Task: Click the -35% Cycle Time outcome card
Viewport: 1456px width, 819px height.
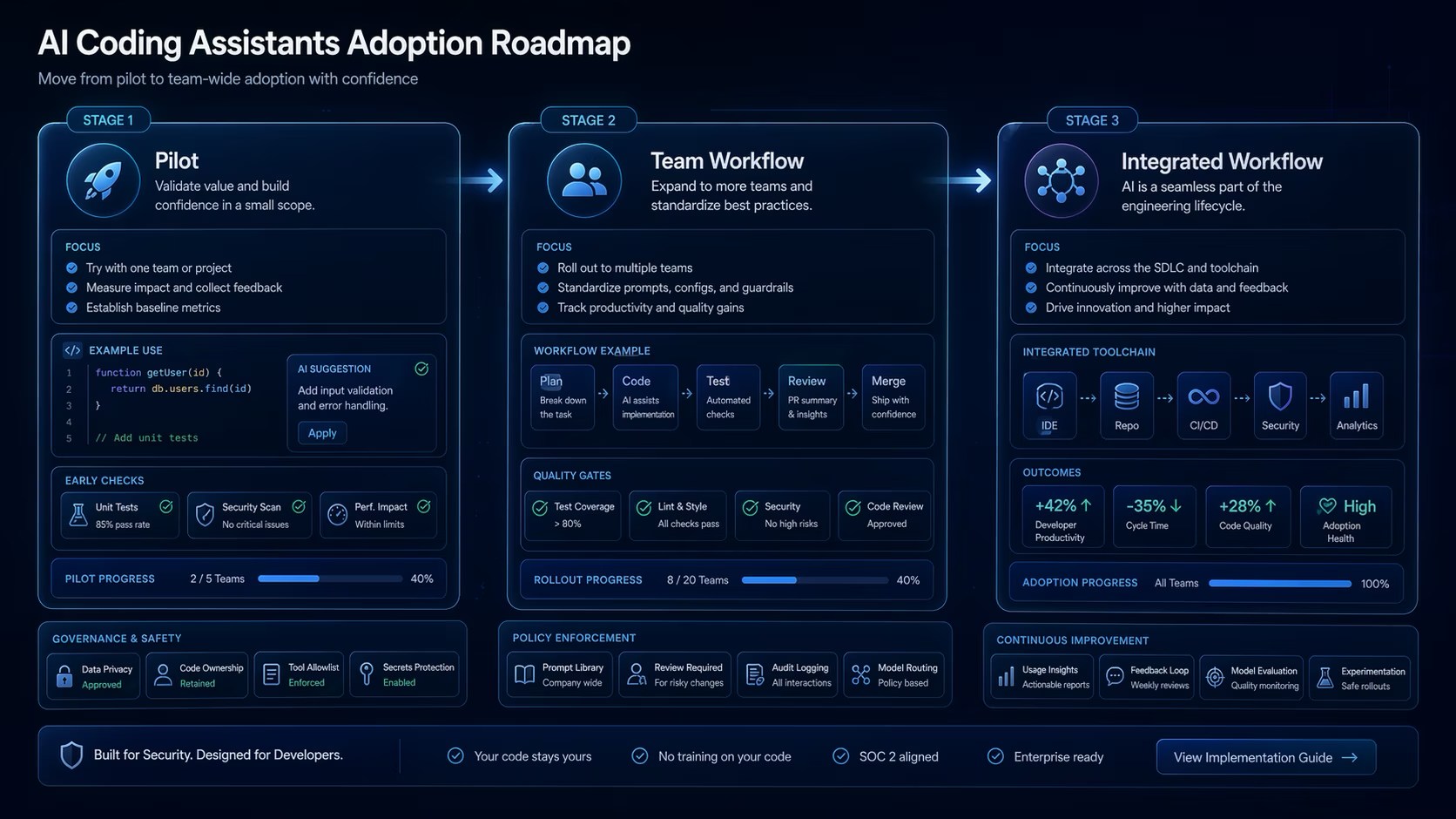Action: click(1154, 517)
